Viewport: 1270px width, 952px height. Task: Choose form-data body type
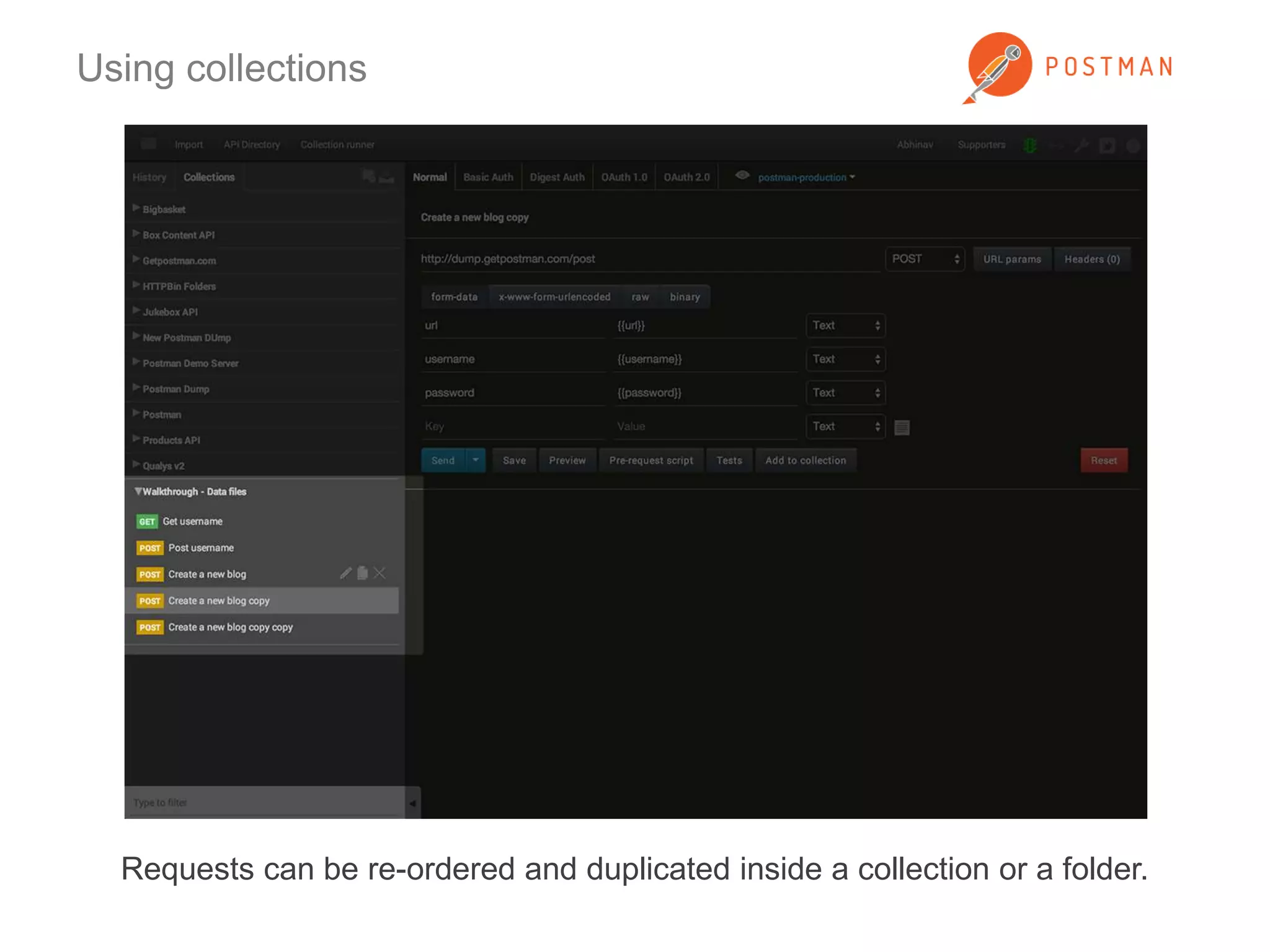click(x=455, y=297)
